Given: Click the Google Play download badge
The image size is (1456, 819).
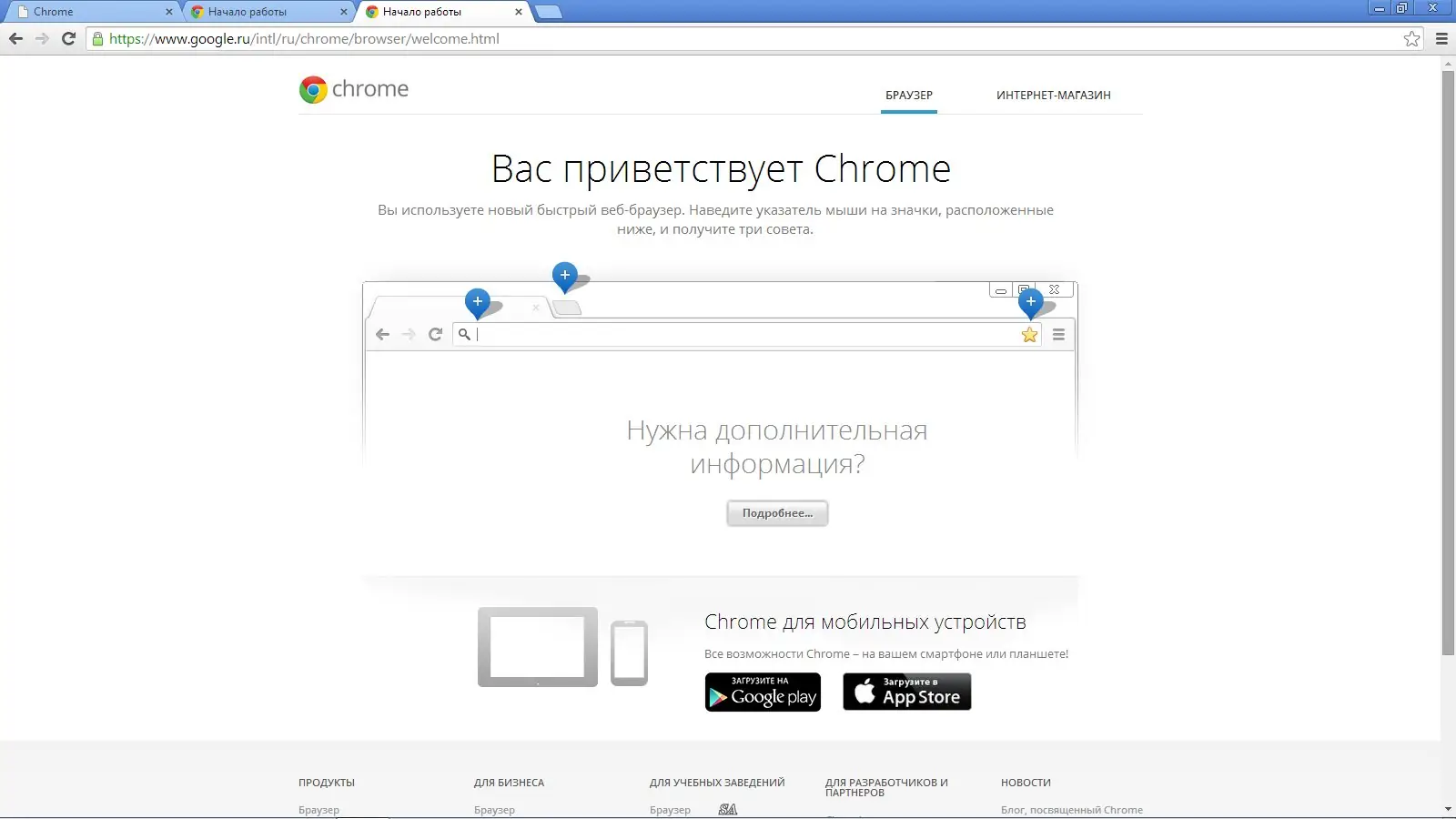Looking at the screenshot, I should pos(763,692).
